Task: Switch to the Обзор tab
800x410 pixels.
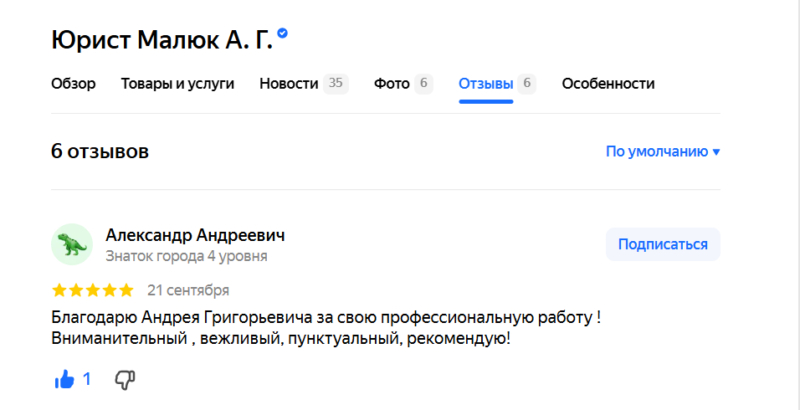Action: tap(73, 83)
